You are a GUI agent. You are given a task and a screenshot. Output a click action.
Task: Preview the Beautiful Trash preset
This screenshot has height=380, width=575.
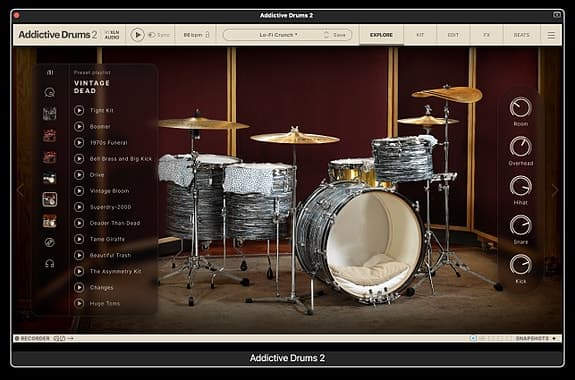(79, 255)
